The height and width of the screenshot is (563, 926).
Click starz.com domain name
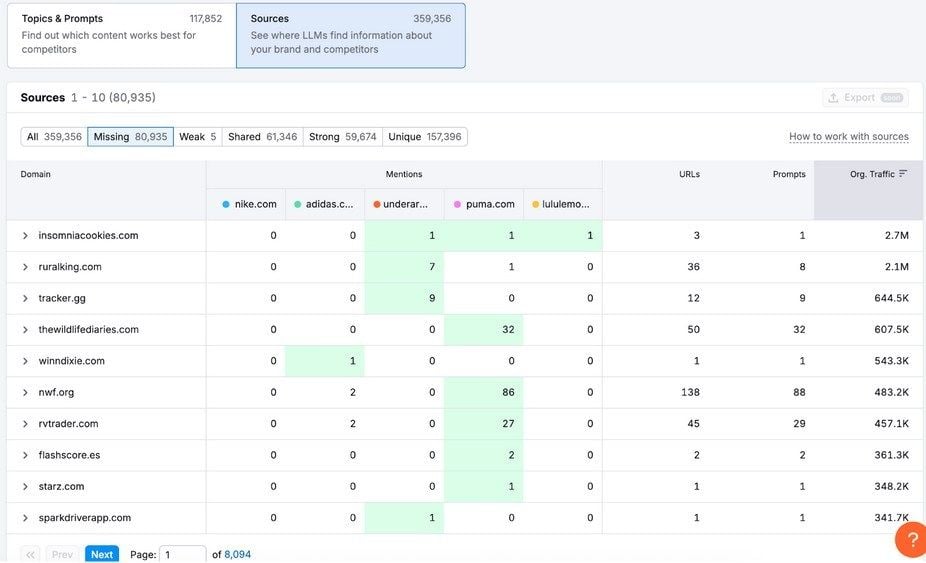61,486
